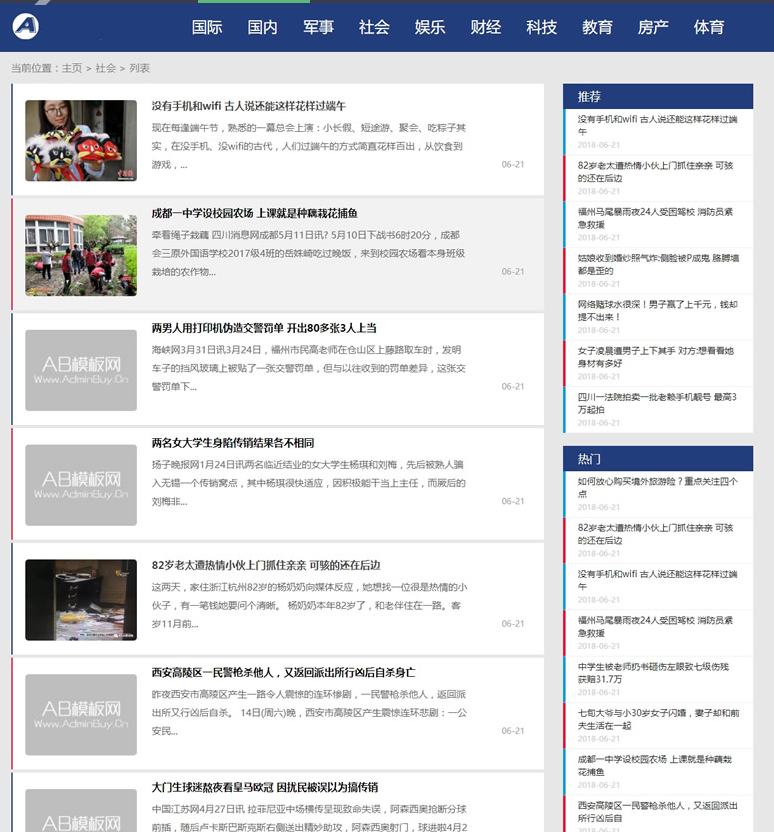Image resolution: width=774 pixels, height=832 pixels.
Task: Click the 热门 panel header
Action: (658, 458)
